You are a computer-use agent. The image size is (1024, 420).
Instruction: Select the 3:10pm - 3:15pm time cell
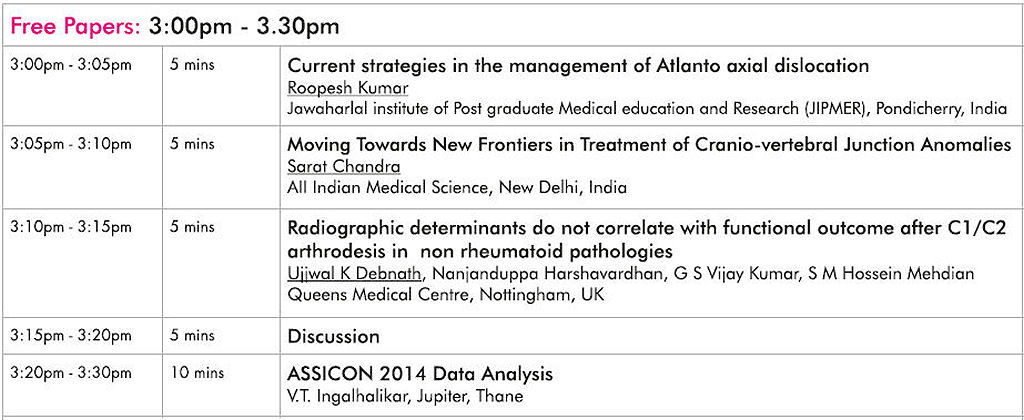(71, 227)
